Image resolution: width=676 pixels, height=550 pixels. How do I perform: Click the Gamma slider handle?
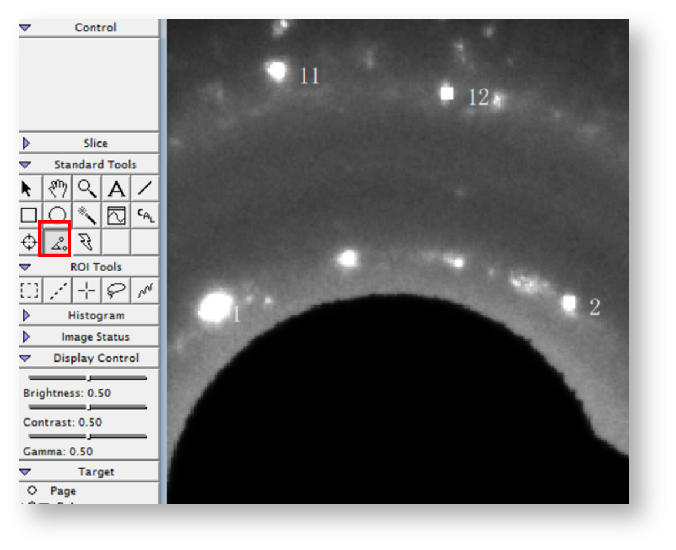click(89, 436)
